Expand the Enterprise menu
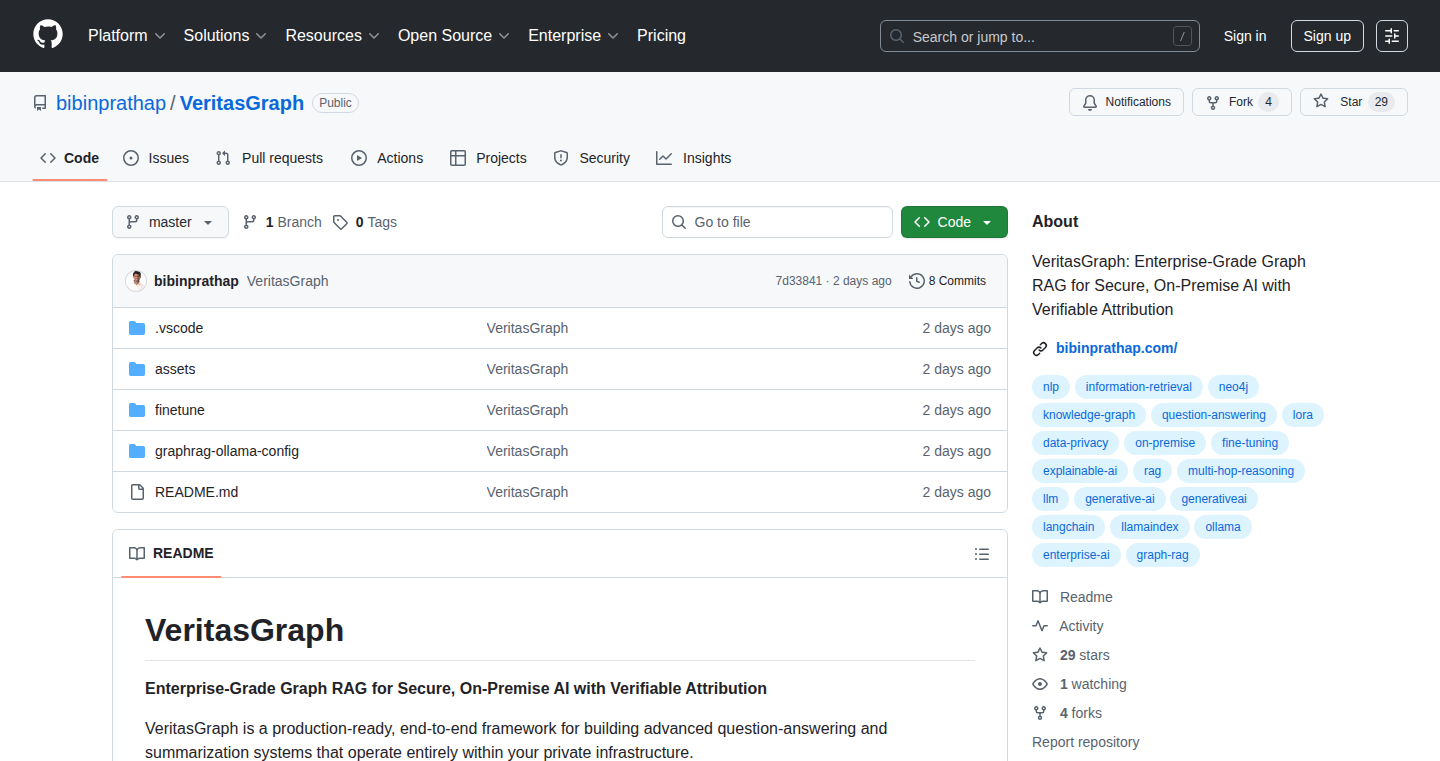 coord(573,35)
